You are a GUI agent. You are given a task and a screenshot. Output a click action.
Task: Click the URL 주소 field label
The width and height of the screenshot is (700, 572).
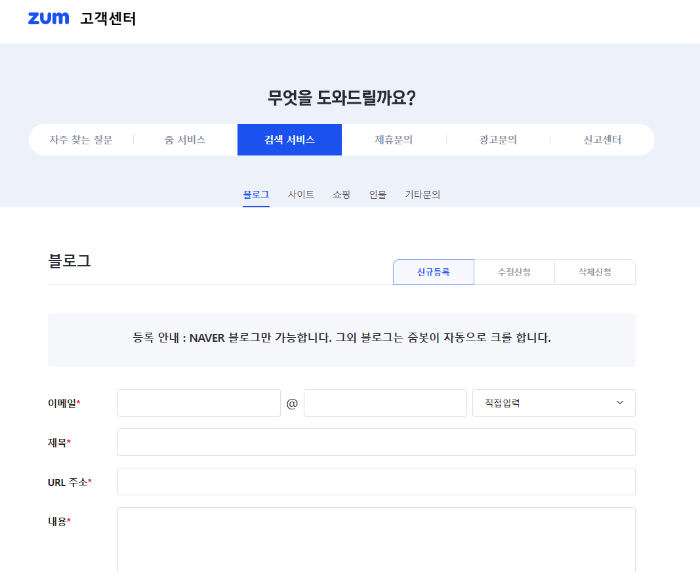coord(70,482)
